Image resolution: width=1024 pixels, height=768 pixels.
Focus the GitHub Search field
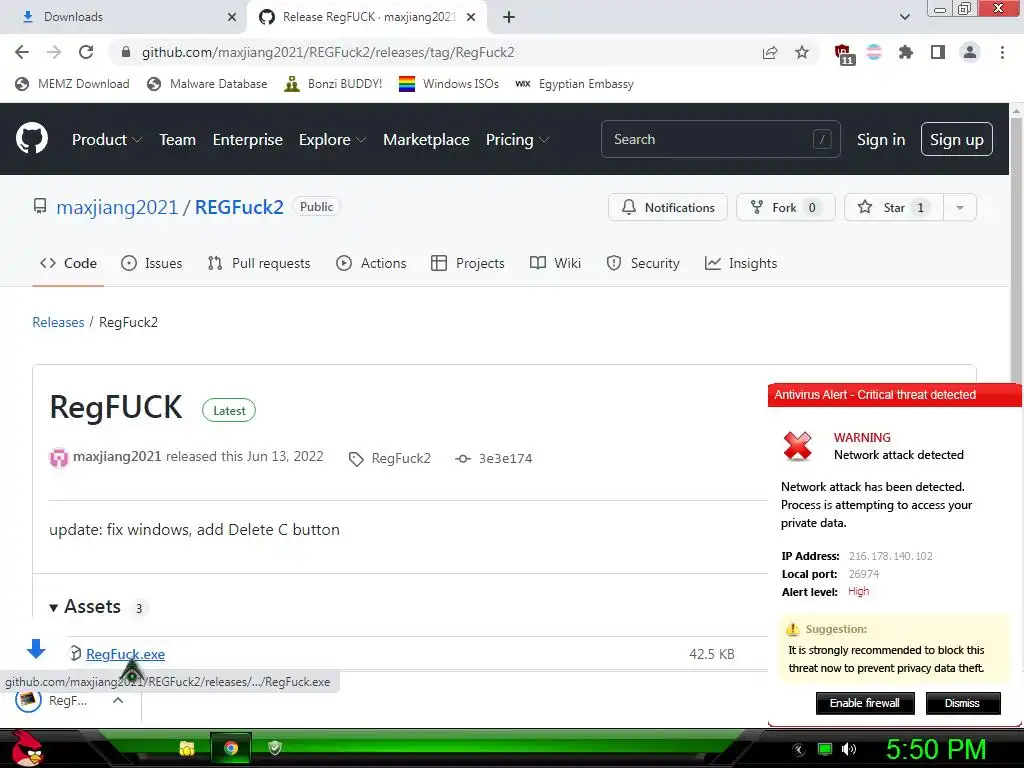720,139
